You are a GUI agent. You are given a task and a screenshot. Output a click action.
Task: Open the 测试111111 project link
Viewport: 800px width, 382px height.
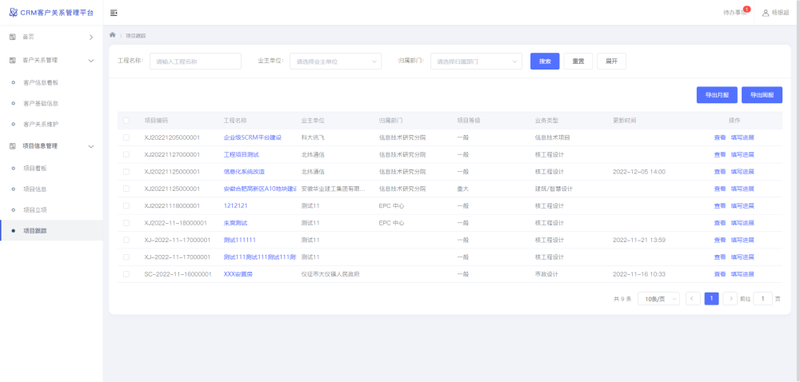pos(240,240)
